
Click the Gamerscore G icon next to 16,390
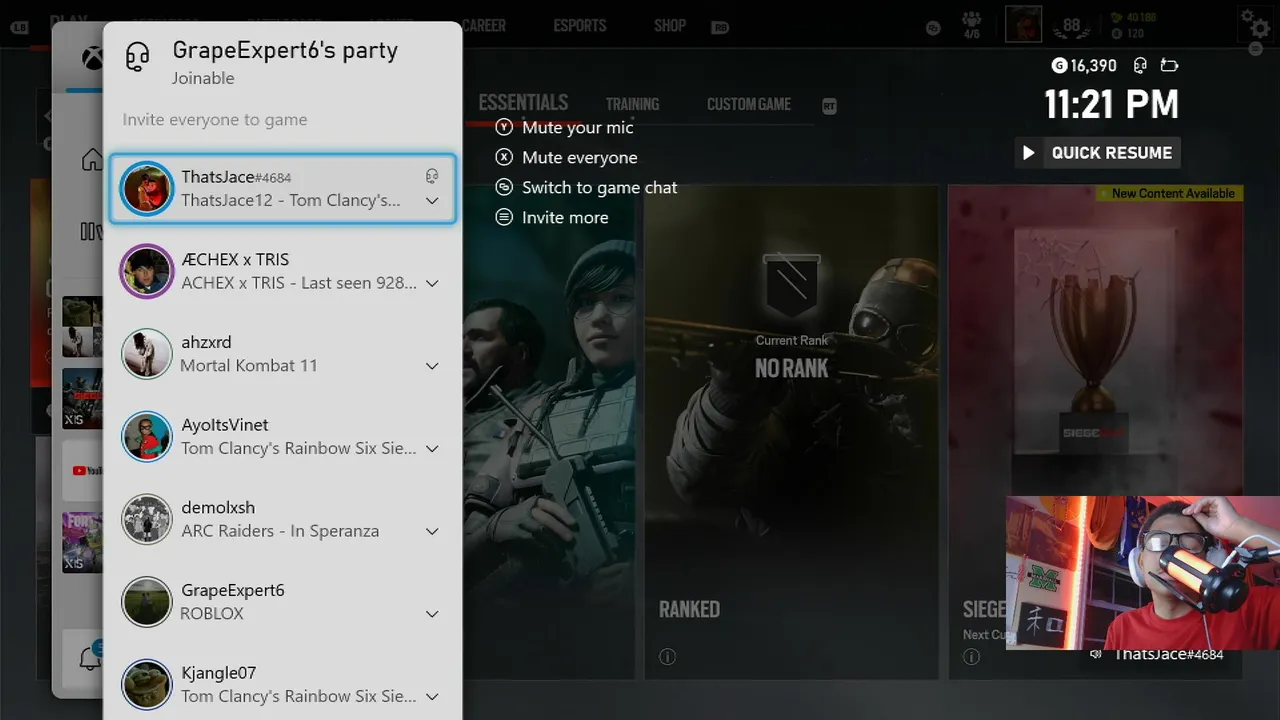pos(1059,66)
